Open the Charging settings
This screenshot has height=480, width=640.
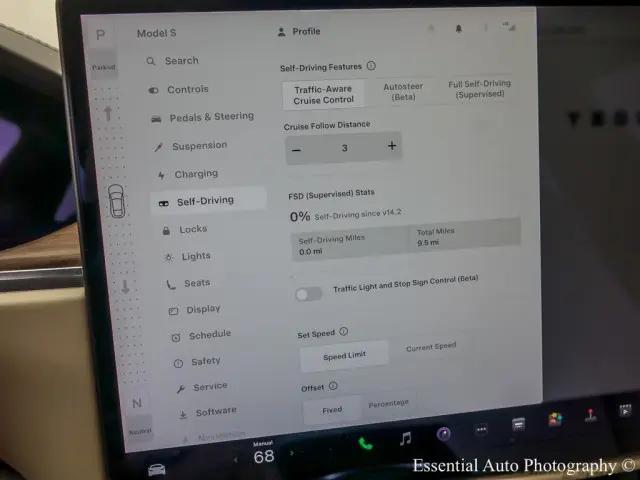pyautogui.click(x=188, y=174)
